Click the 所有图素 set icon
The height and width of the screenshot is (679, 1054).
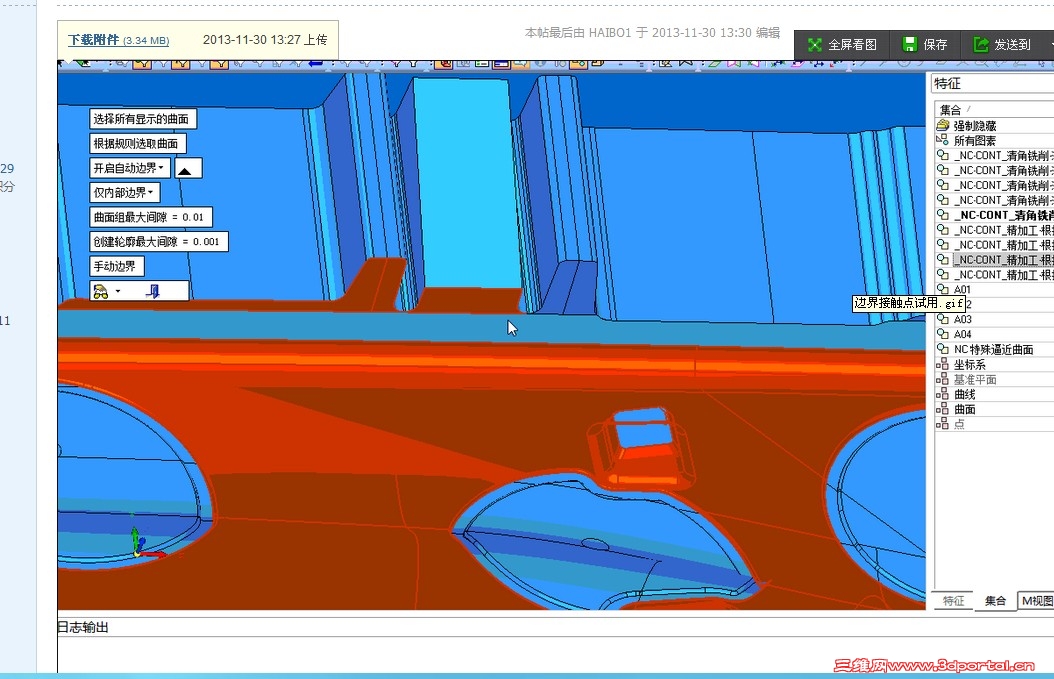click(x=942, y=141)
